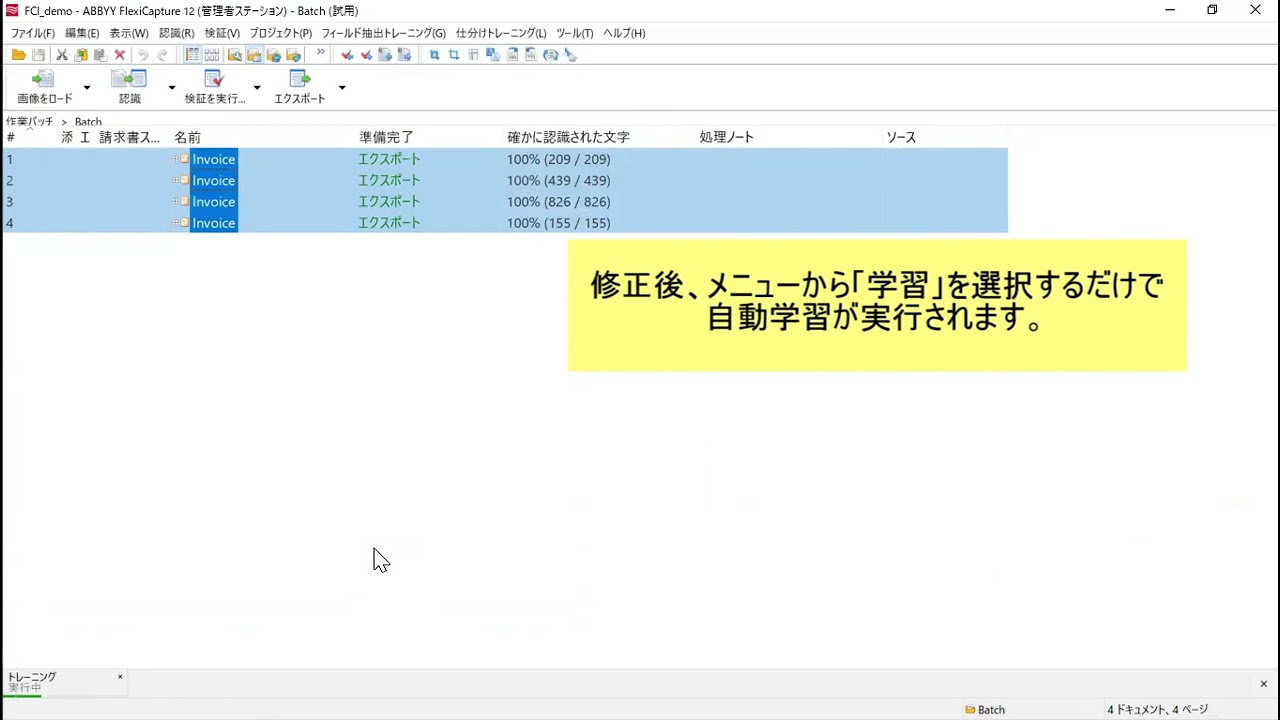This screenshot has width=1280, height=720.
Task: Open the 検証(V) menu
Action: [x=222, y=33]
